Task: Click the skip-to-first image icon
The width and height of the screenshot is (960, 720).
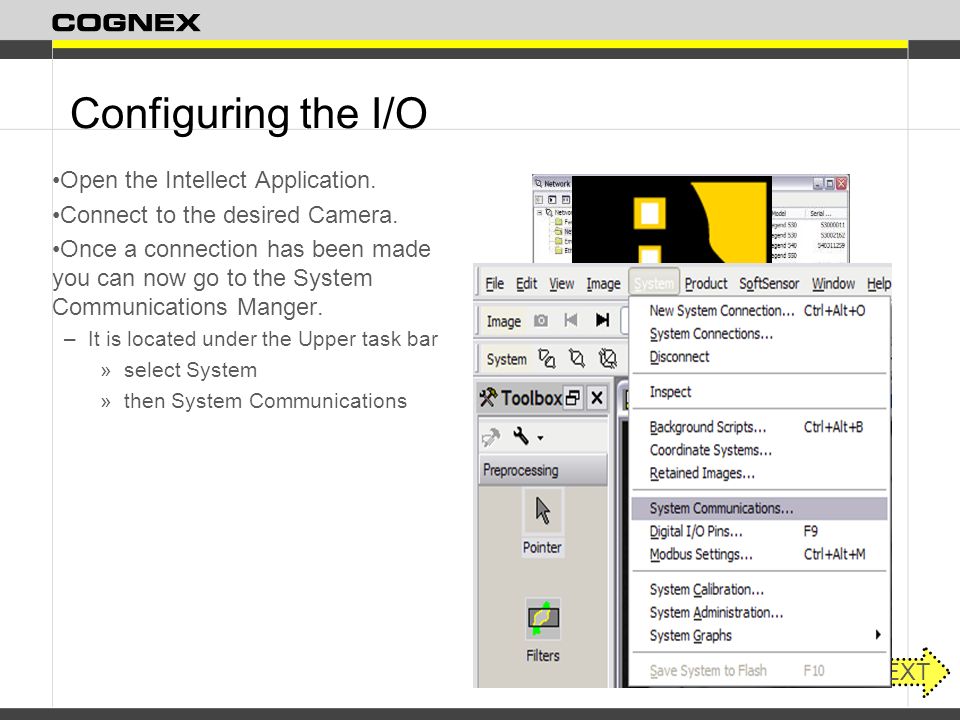Action: [x=571, y=320]
